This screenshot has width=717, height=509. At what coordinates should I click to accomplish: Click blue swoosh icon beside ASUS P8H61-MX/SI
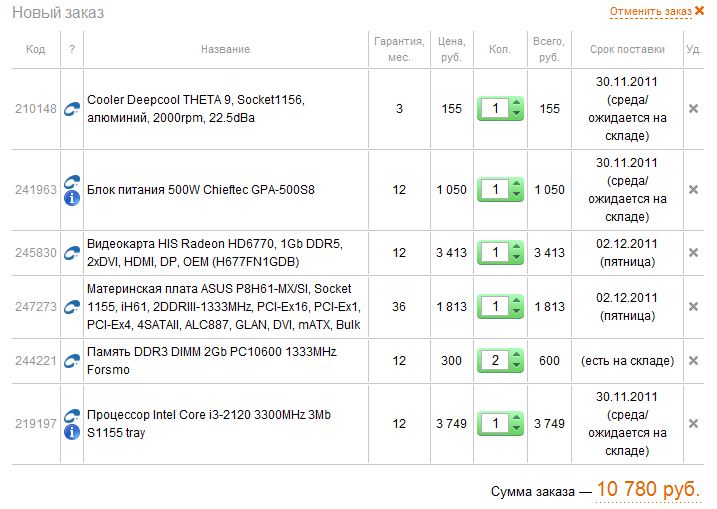click(x=72, y=307)
